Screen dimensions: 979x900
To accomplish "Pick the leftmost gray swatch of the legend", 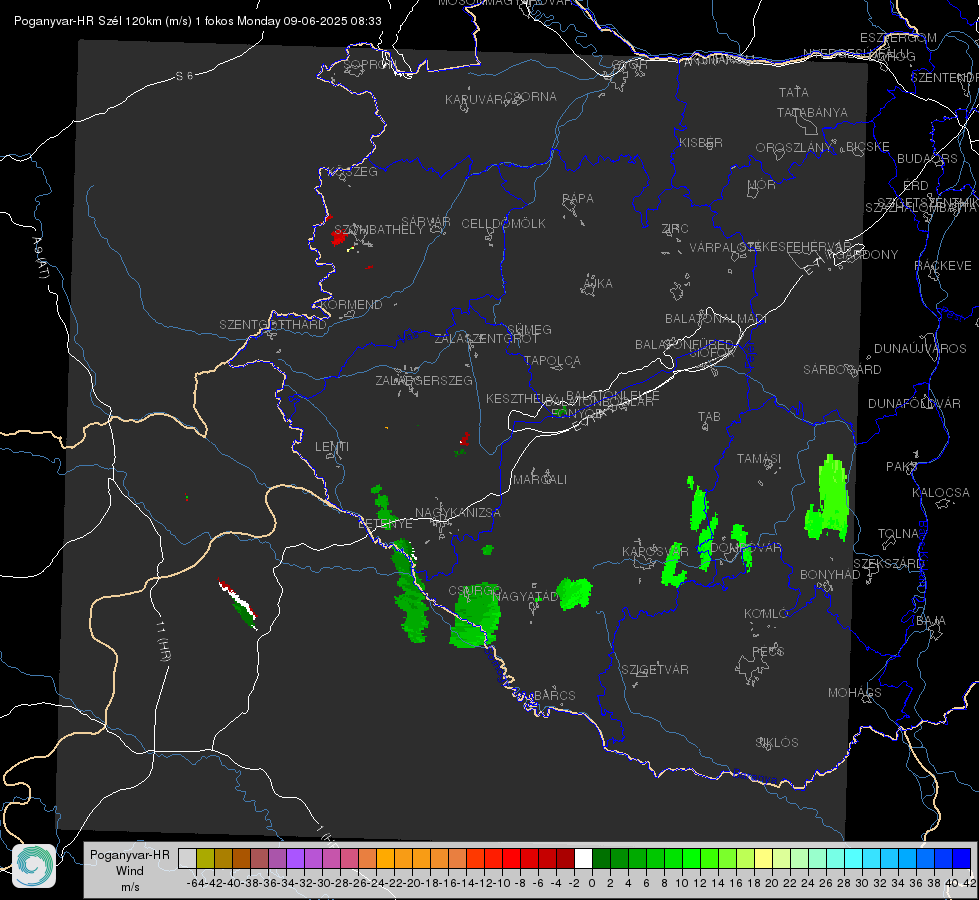I will click(187, 858).
